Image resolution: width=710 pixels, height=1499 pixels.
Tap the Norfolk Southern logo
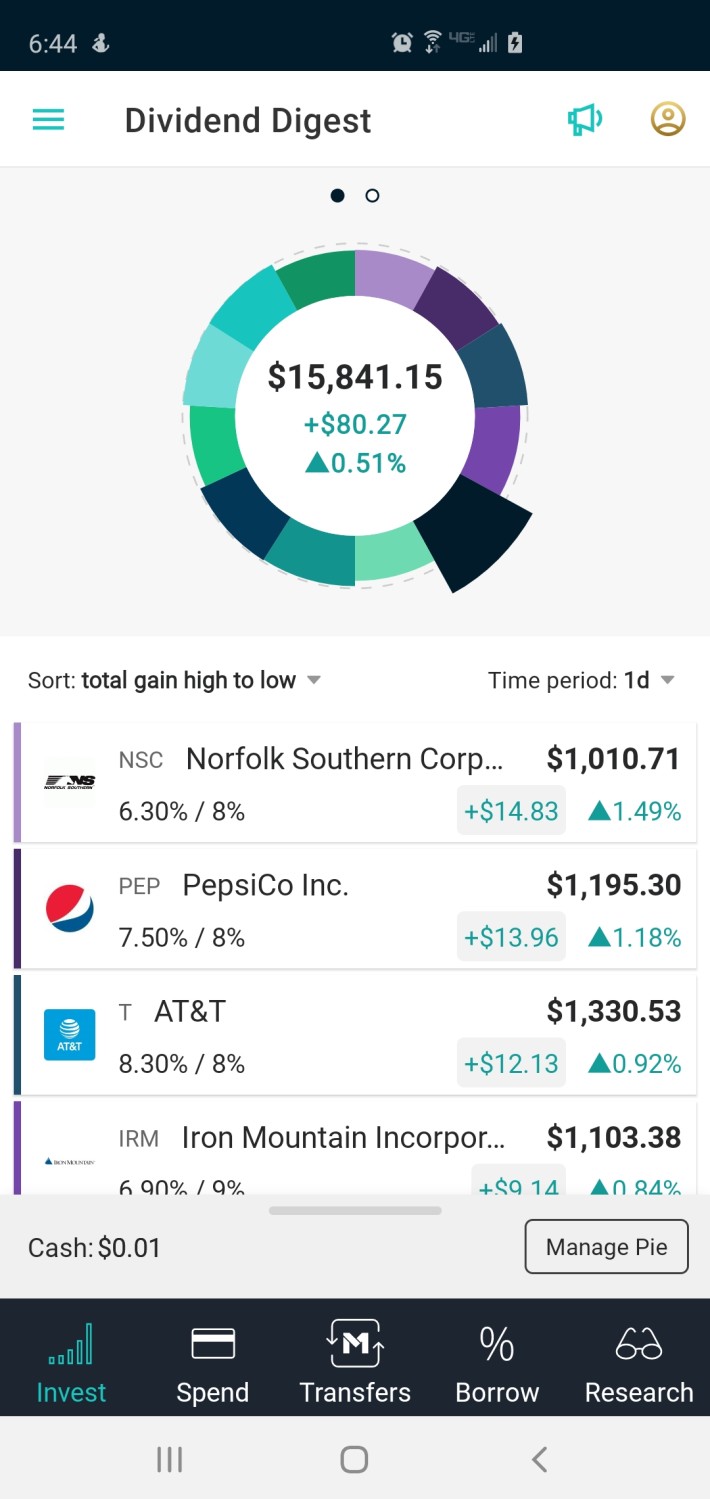click(x=70, y=783)
